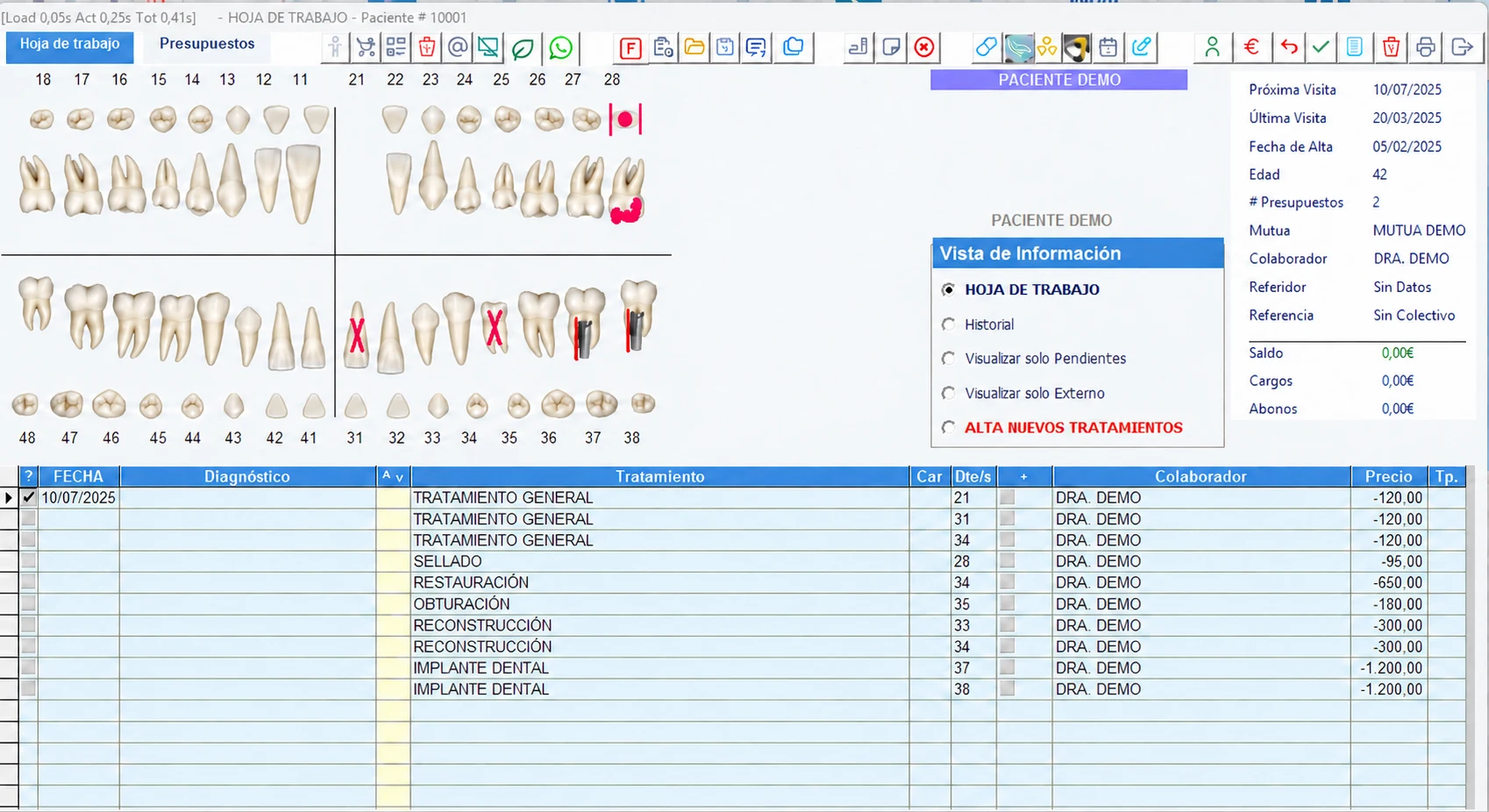The width and height of the screenshot is (1489, 812).
Task: Click the Precio column header
Action: click(1388, 476)
